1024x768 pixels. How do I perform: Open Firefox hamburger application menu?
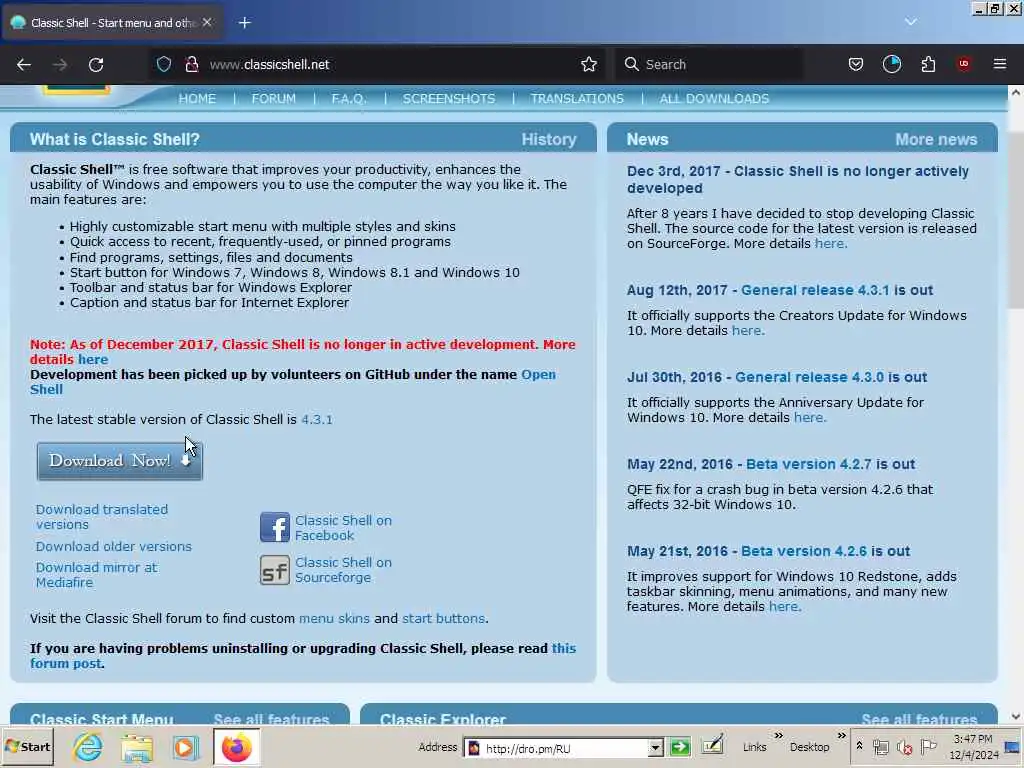pyautogui.click(x=1000, y=64)
